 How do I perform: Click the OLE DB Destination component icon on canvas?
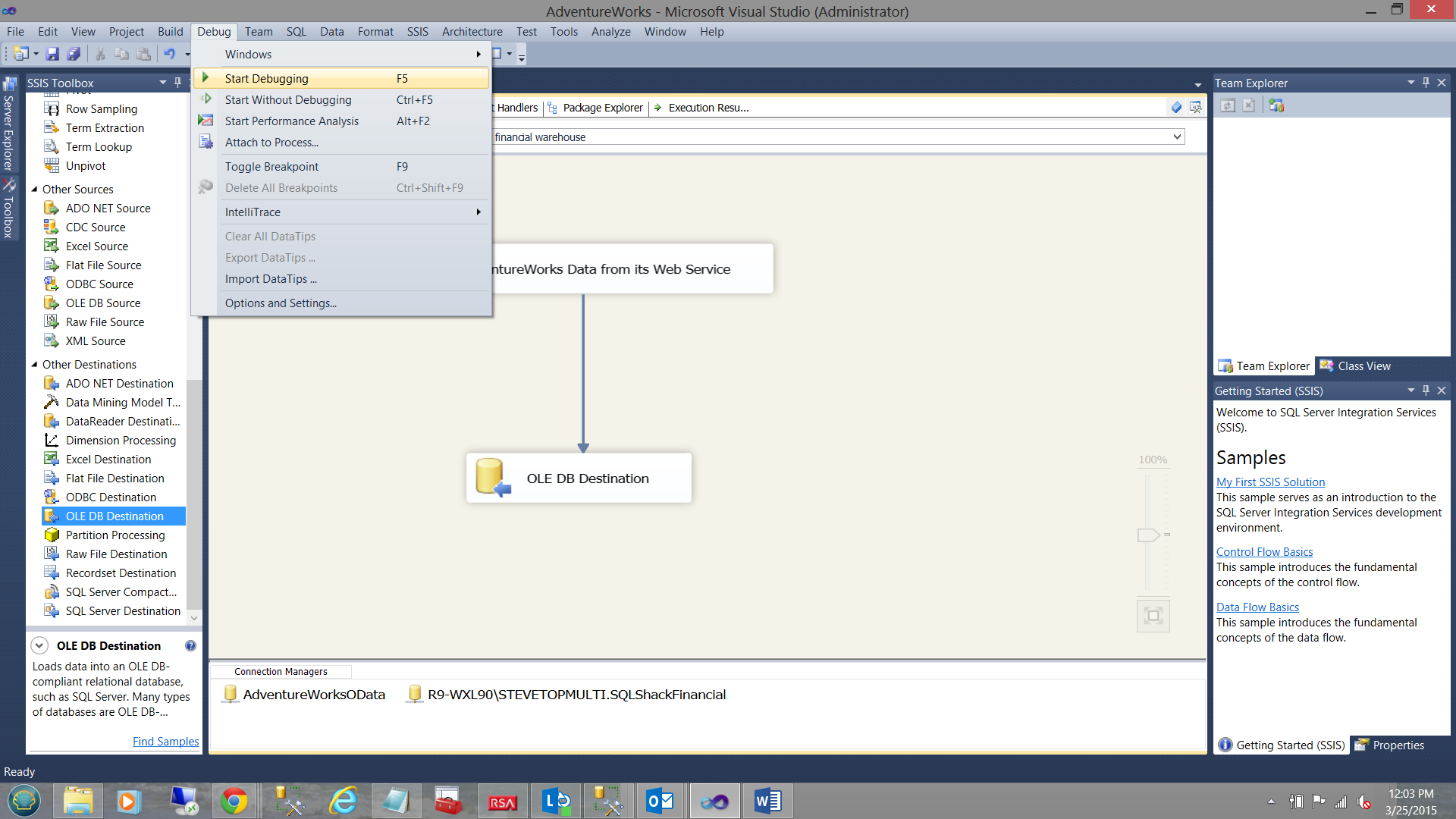(492, 478)
